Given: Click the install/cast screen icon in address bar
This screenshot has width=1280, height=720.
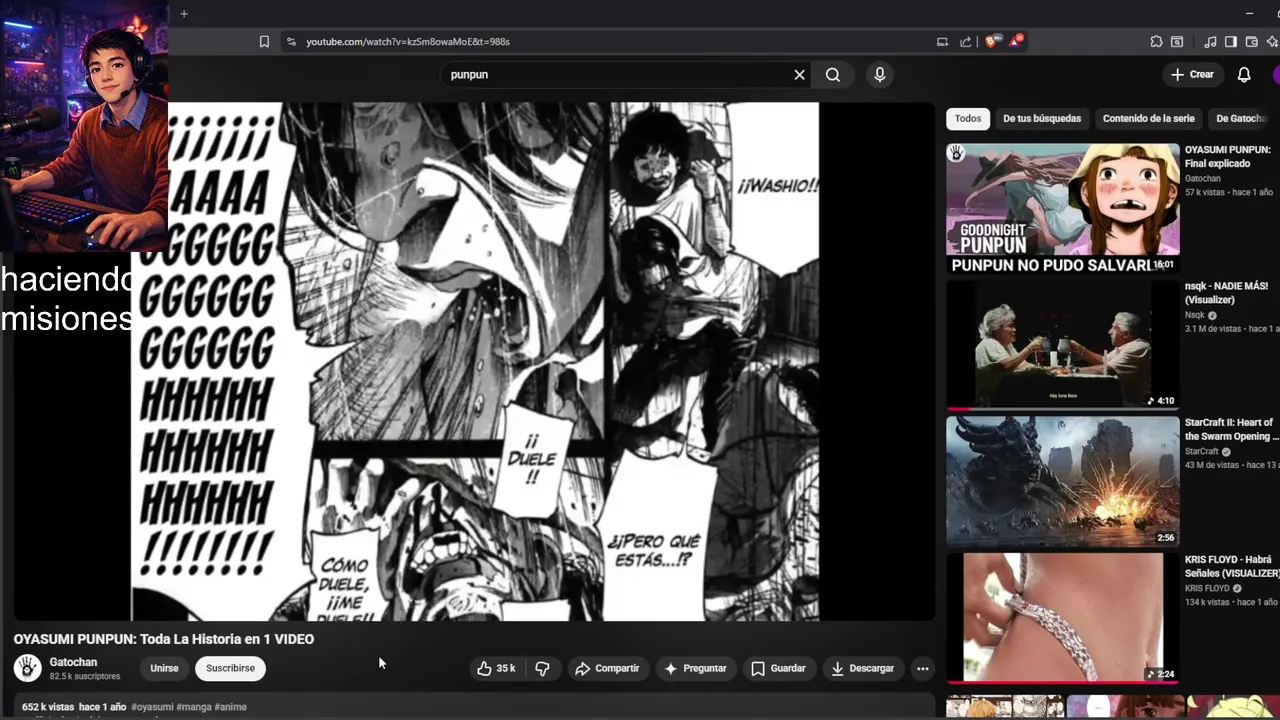Looking at the screenshot, I should tap(942, 42).
